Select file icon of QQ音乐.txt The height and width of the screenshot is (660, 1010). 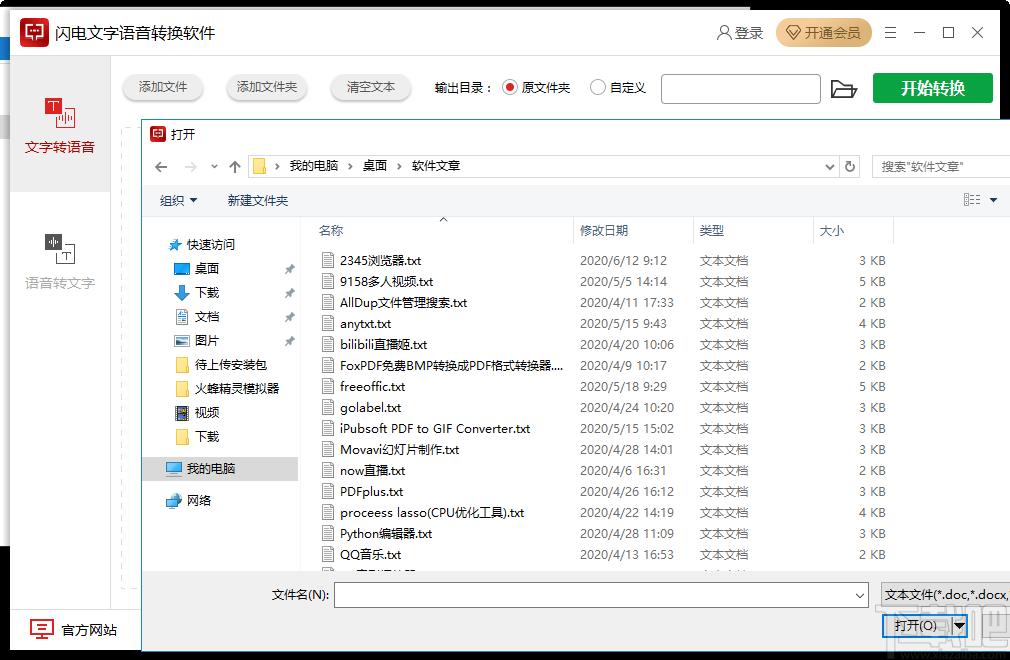328,554
